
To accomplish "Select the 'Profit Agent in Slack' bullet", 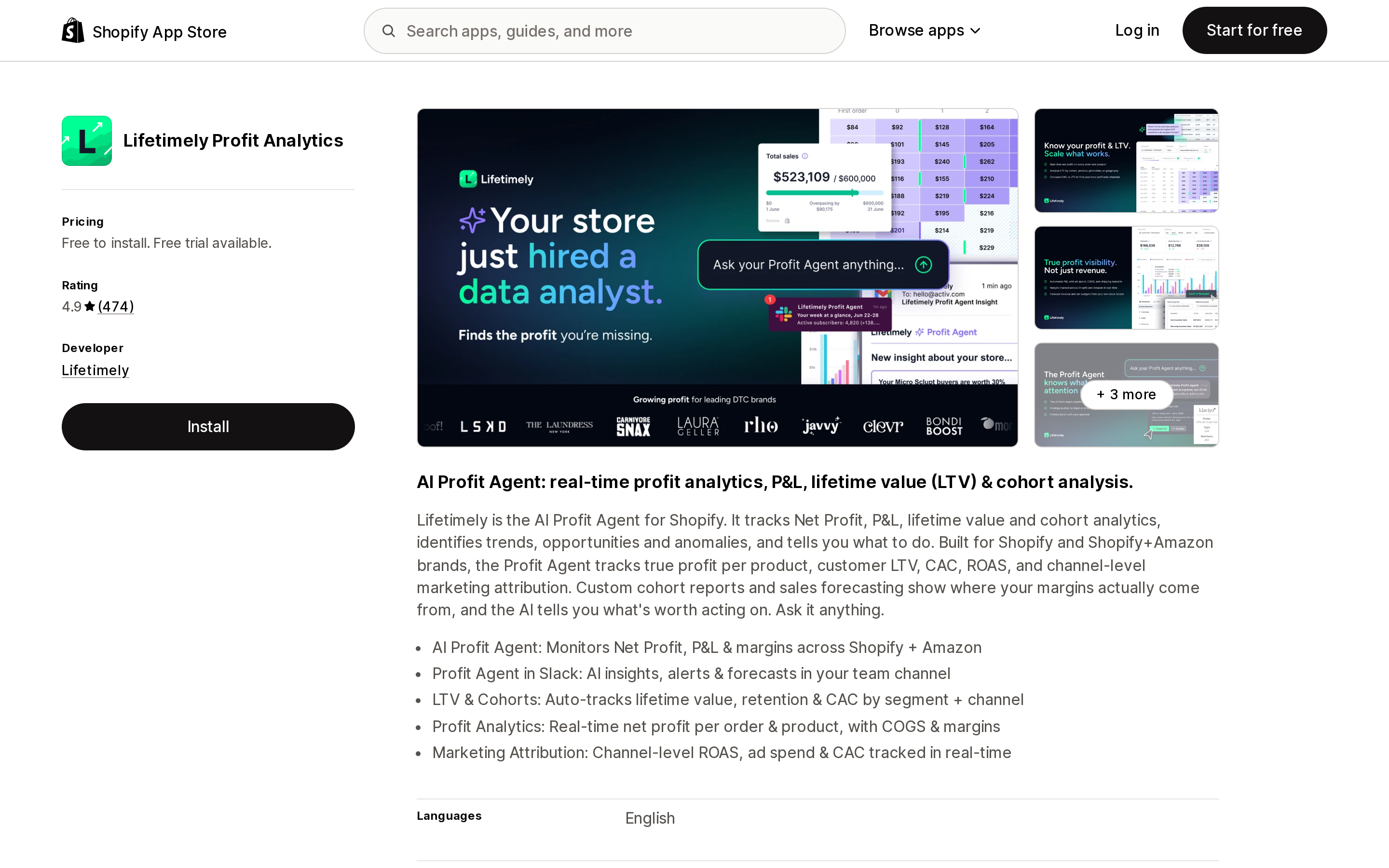I will (691, 673).
